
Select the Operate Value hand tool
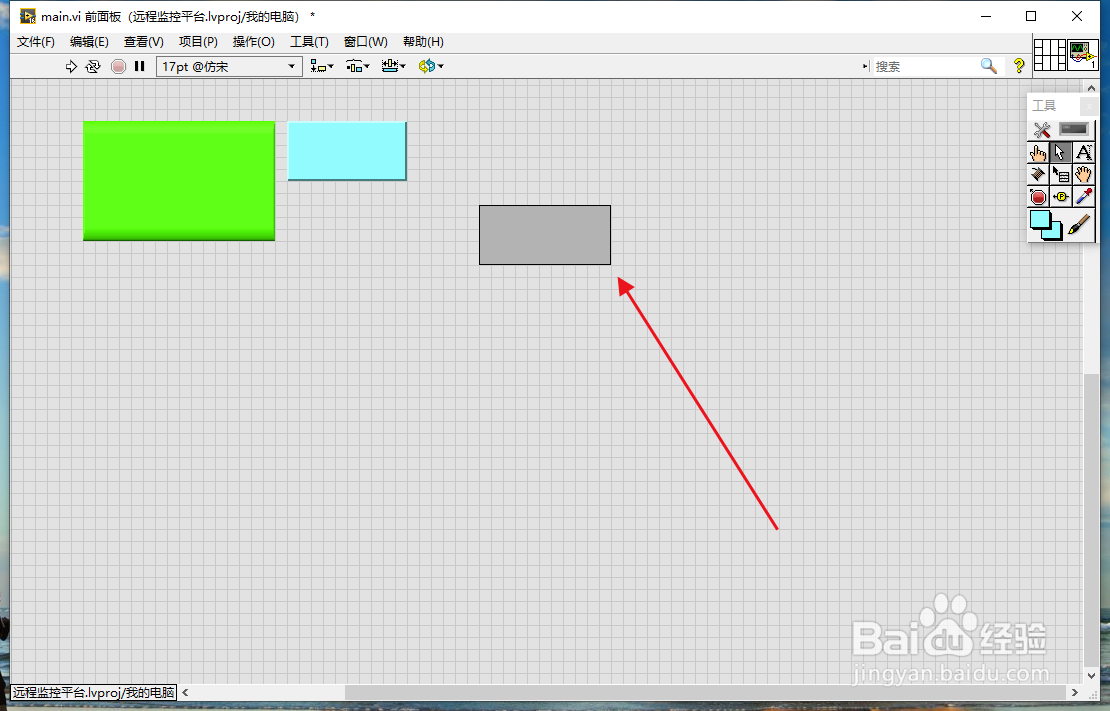point(1038,153)
